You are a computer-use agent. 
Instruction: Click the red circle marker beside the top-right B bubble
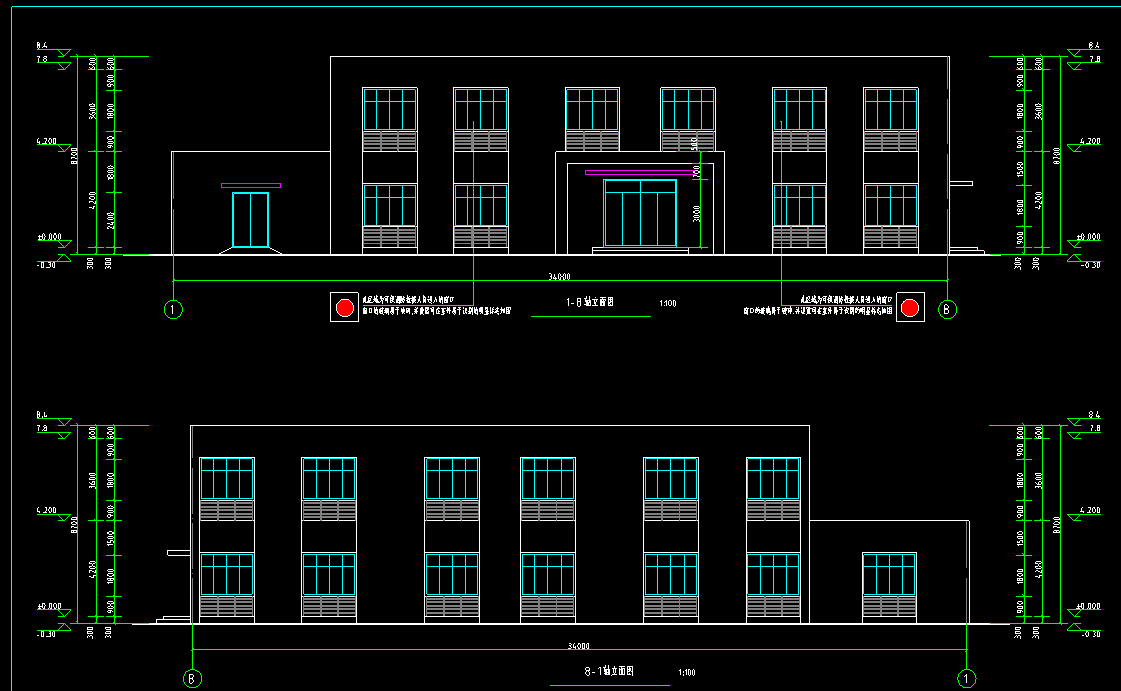click(x=910, y=308)
